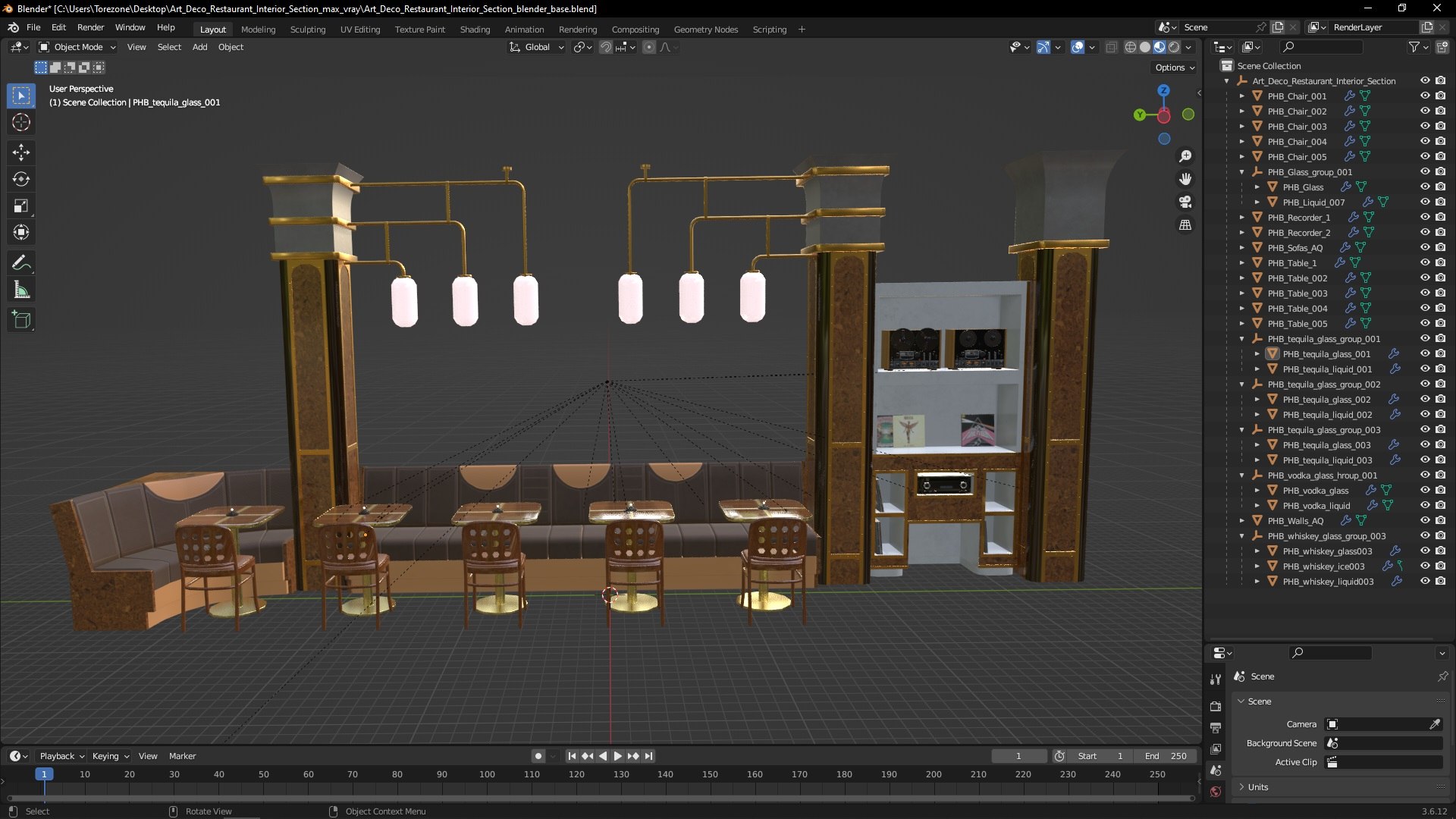Toggle auto keying record button
This screenshot has width=1456, height=819.
tap(538, 756)
